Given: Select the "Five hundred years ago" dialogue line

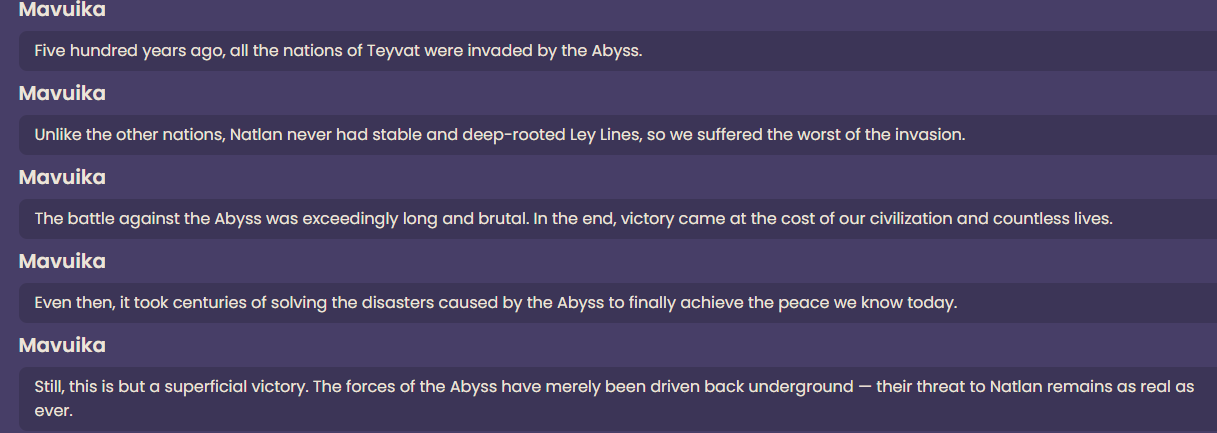Looking at the screenshot, I should (x=337, y=50).
